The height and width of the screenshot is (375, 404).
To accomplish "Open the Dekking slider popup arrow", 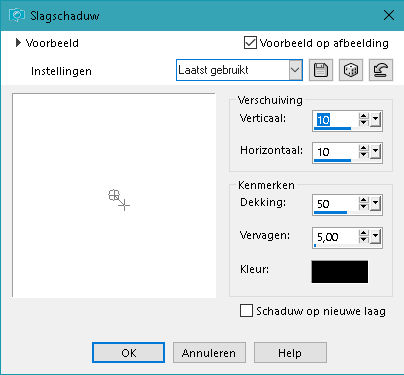I will click(375, 204).
